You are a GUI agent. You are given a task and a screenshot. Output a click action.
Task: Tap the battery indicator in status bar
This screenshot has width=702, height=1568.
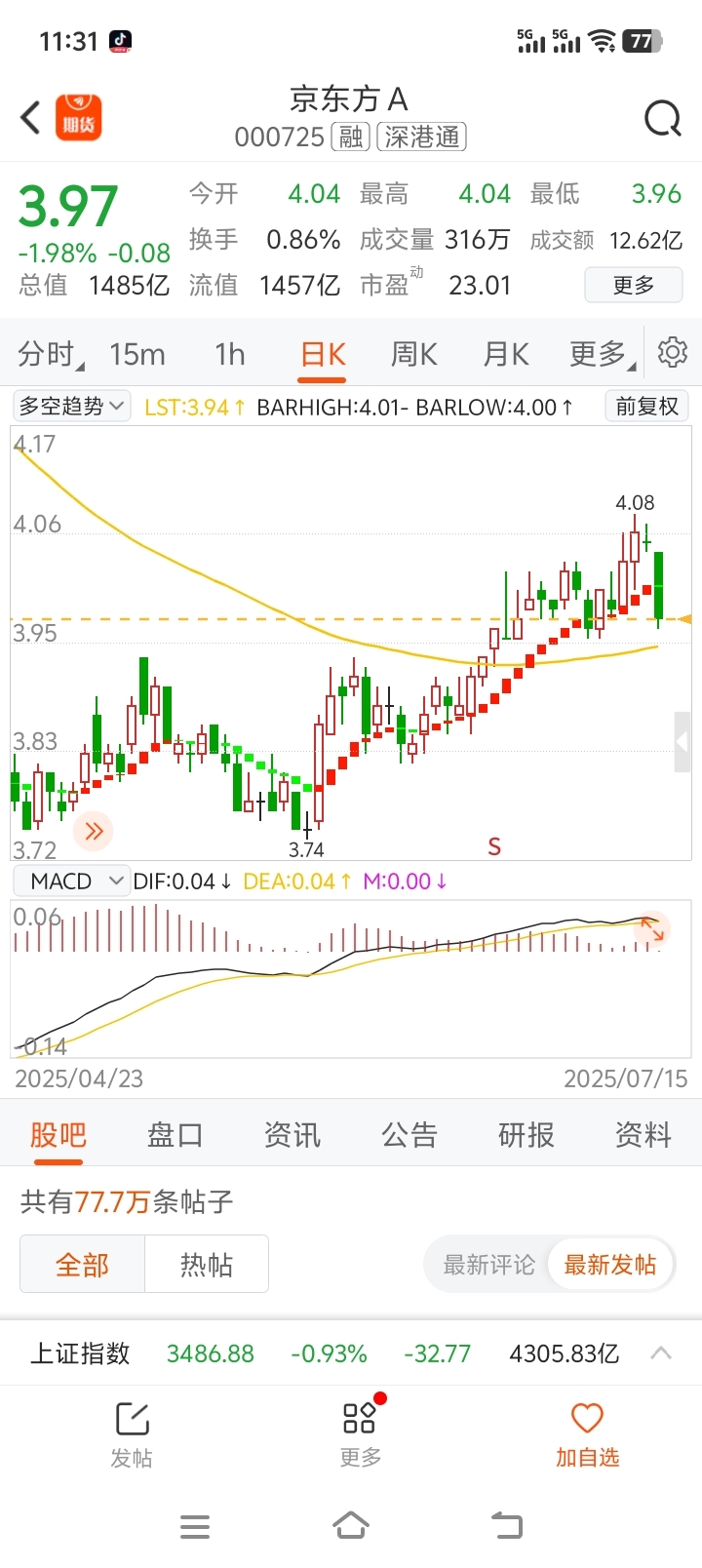click(x=643, y=41)
